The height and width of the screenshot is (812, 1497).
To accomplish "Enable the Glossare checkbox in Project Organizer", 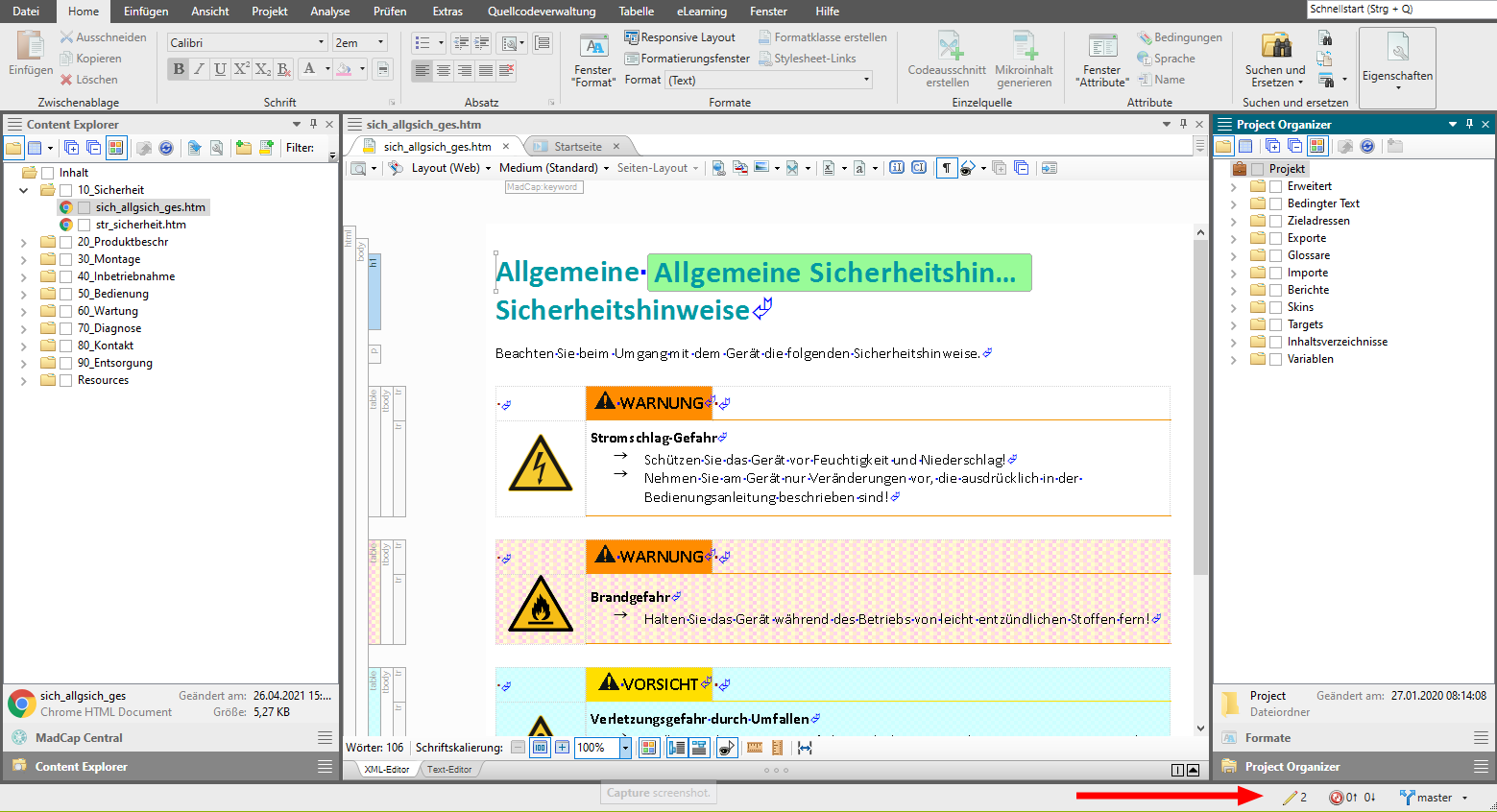I will tap(1276, 255).
